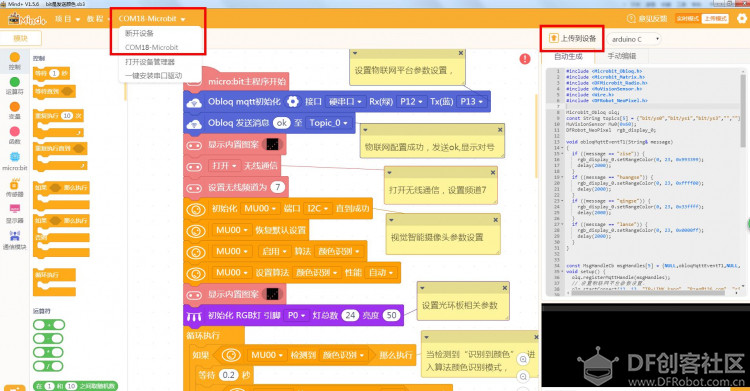Click pattern swatch on second 显示内置图案 block
The width and height of the screenshot is (750, 391).
(273, 294)
